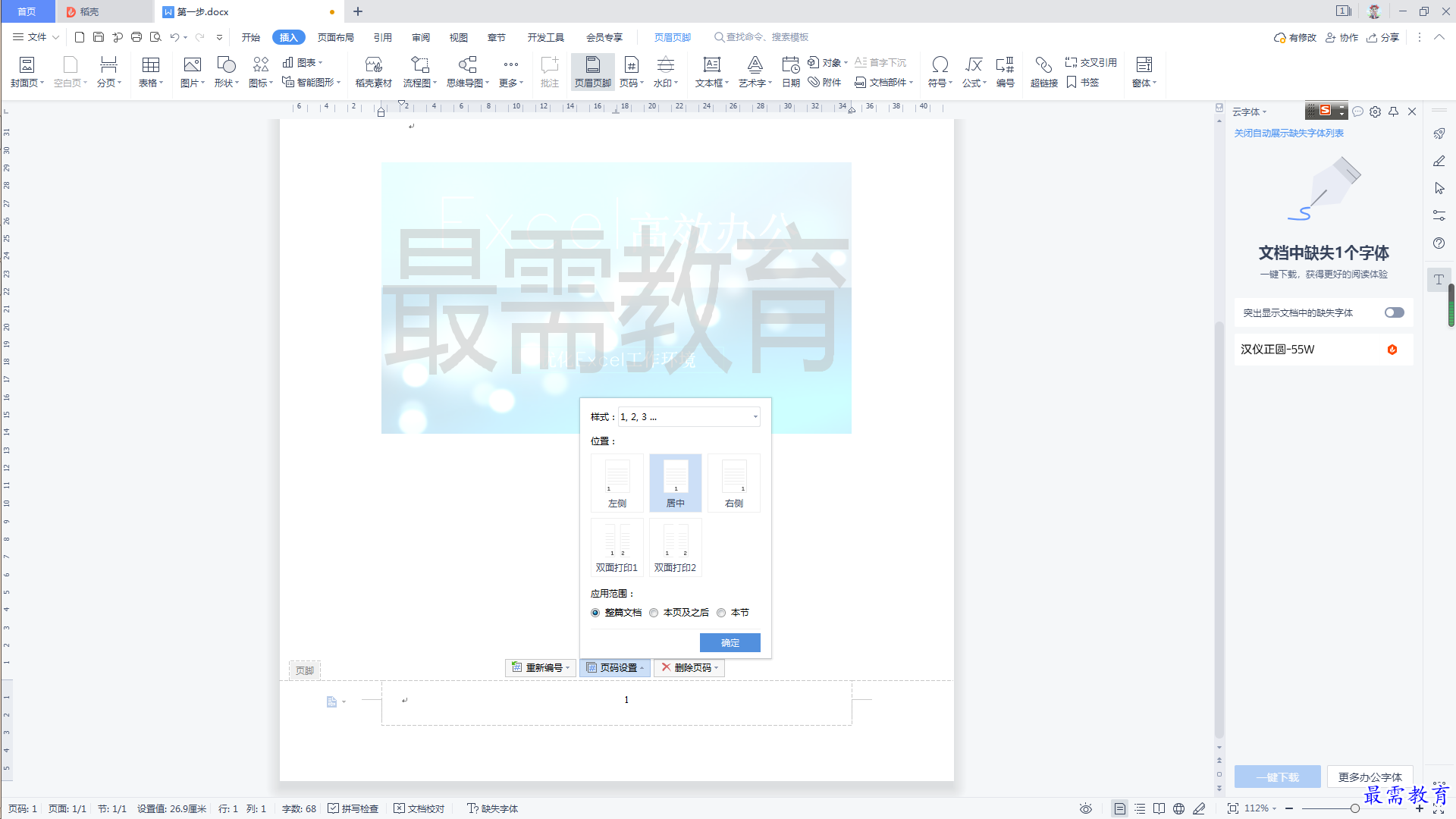Switch to web layout view icon
This screenshot has width=1456, height=819.
click(1178, 808)
